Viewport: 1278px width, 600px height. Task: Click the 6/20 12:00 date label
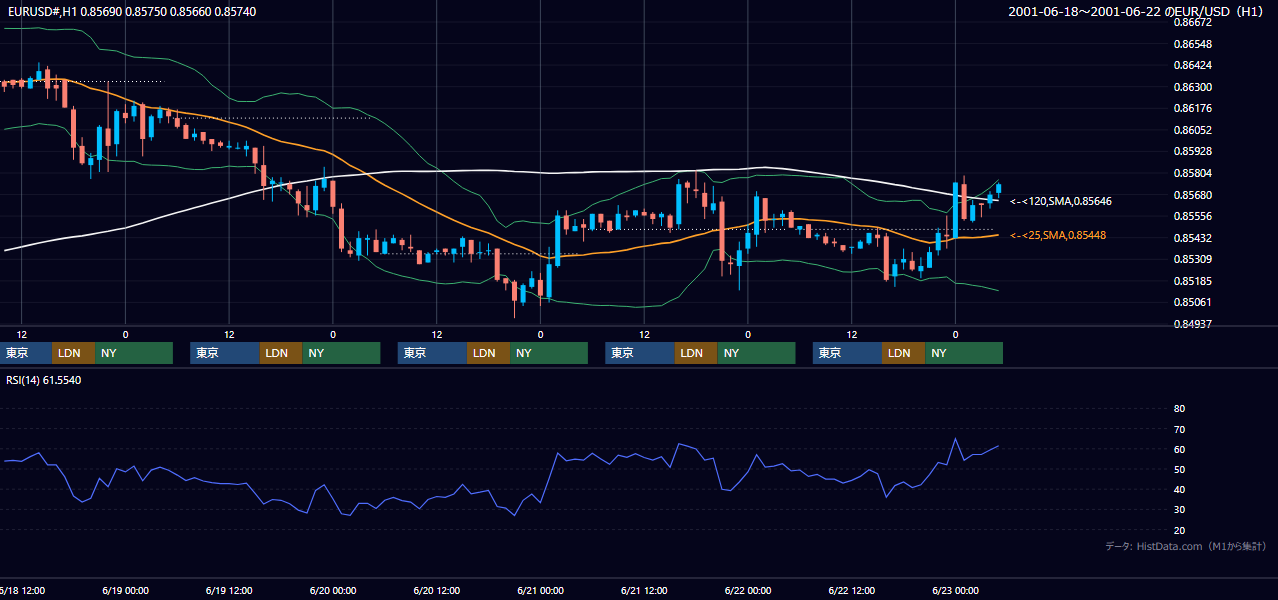pyautogui.click(x=437, y=590)
